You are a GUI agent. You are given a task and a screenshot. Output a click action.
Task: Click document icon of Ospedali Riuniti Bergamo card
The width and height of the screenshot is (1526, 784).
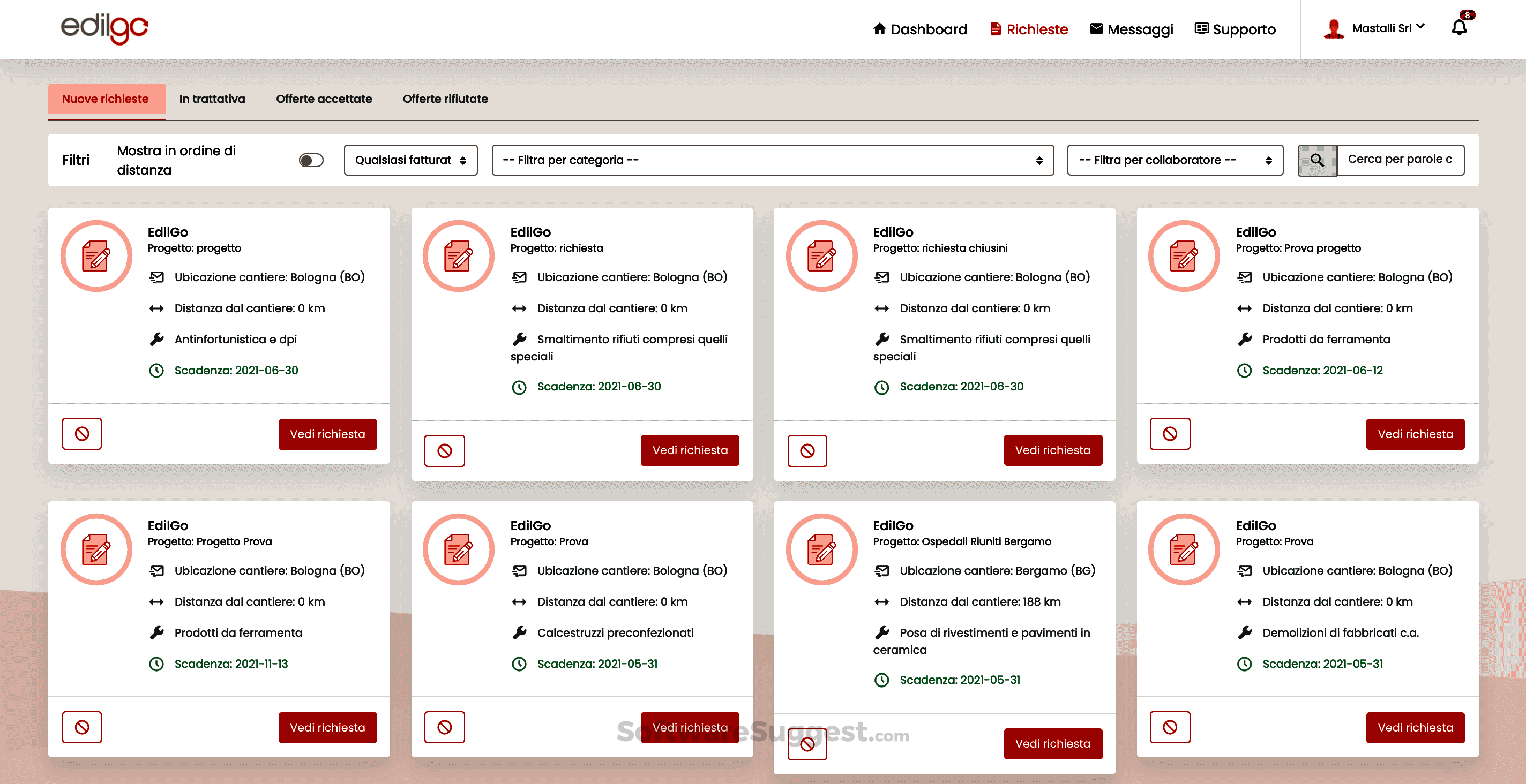821,549
